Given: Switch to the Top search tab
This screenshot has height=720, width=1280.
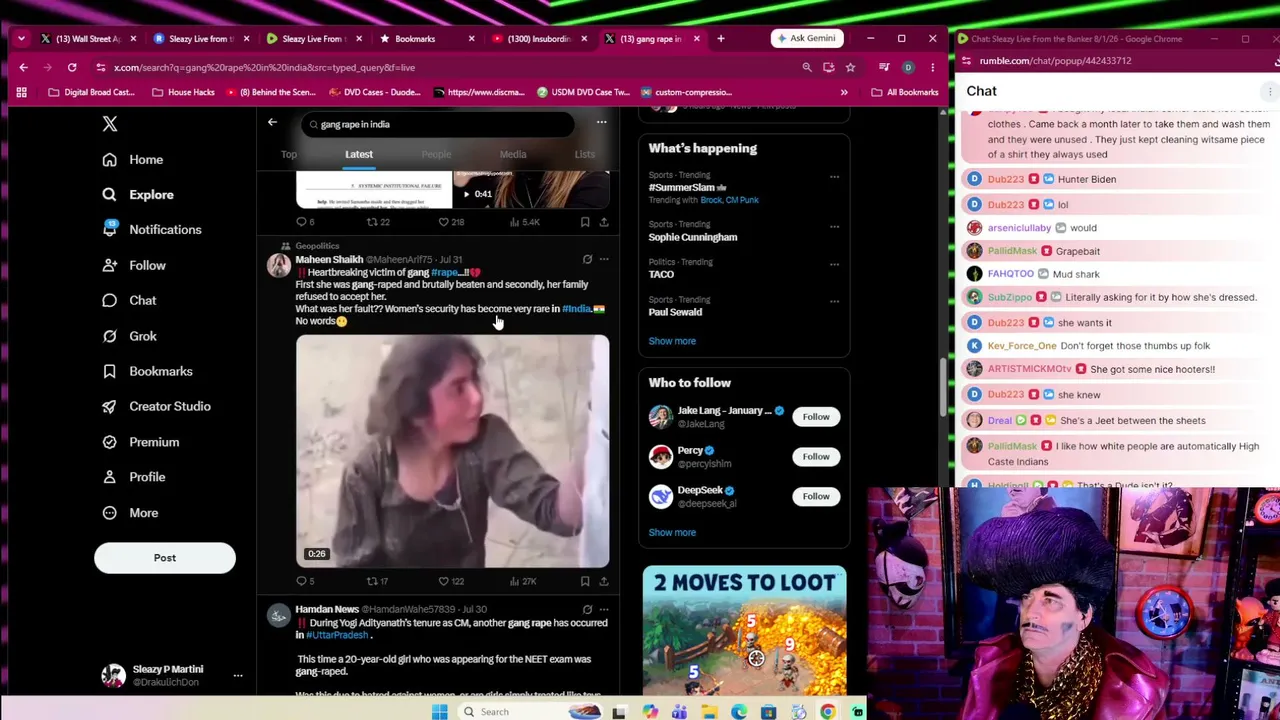Looking at the screenshot, I should click(288, 155).
